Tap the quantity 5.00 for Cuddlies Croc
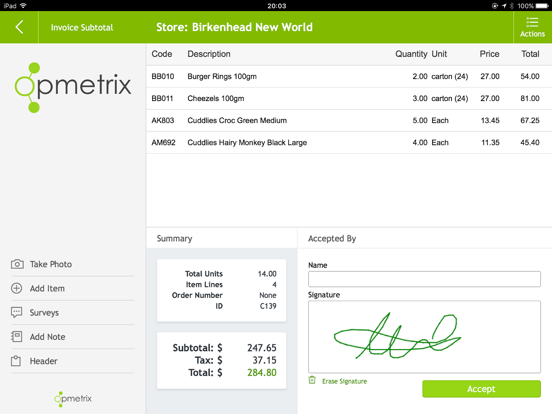The height and width of the screenshot is (414, 552). tap(420, 120)
